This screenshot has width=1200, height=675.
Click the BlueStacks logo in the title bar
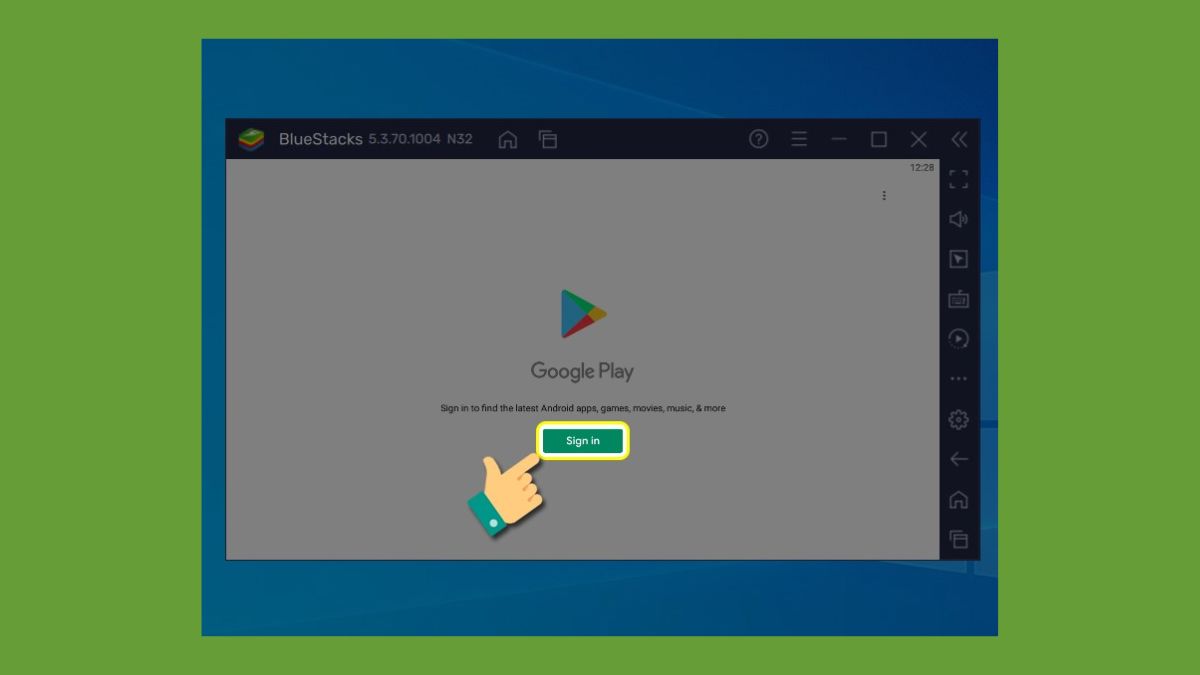pyautogui.click(x=251, y=139)
